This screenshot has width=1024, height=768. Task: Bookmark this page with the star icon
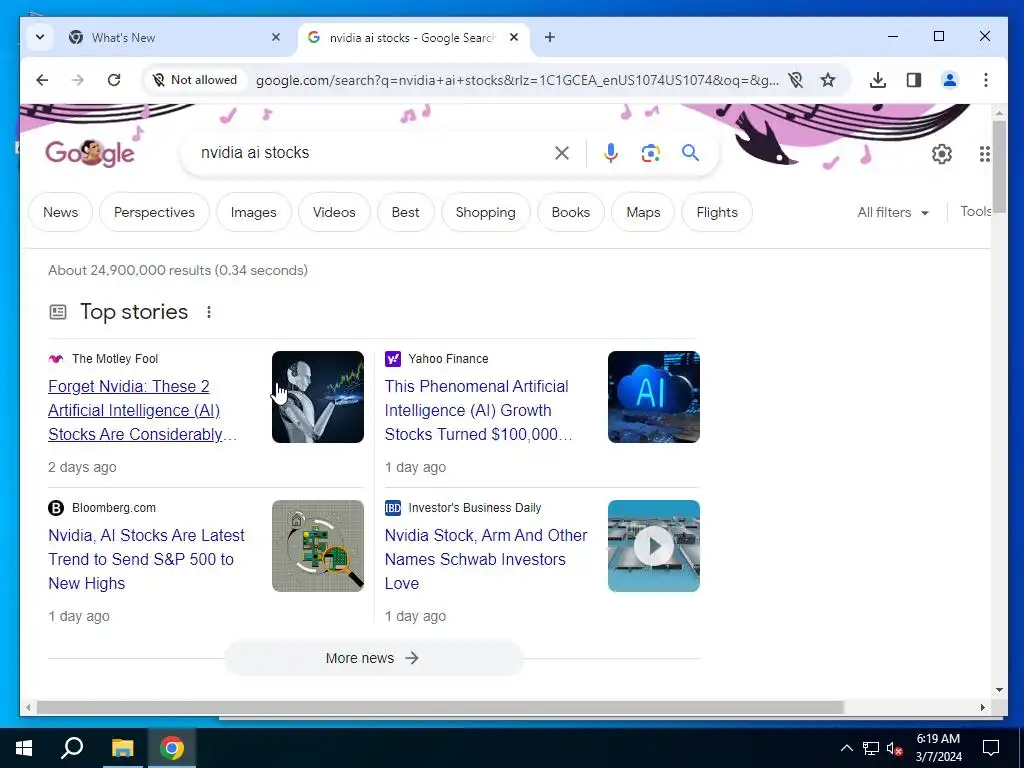point(828,80)
